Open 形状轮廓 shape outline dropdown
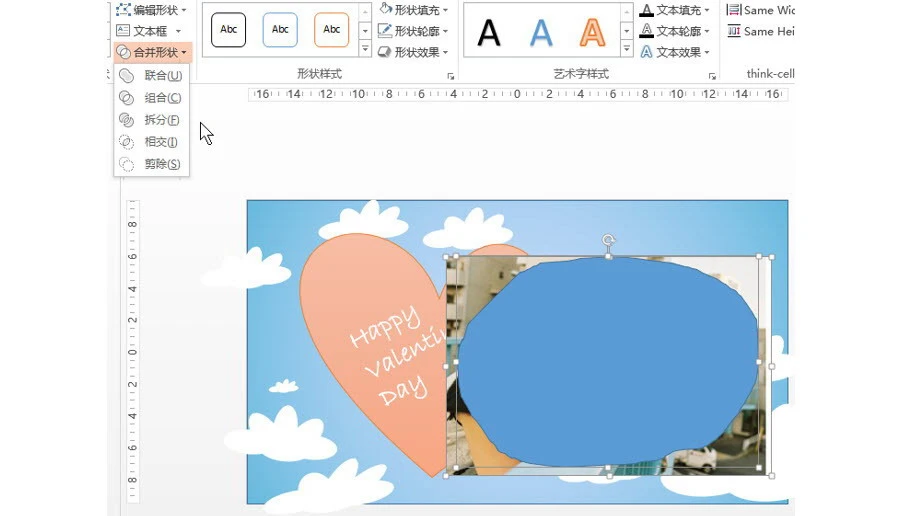This screenshot has height=516, width=900. tap(413, 31)
